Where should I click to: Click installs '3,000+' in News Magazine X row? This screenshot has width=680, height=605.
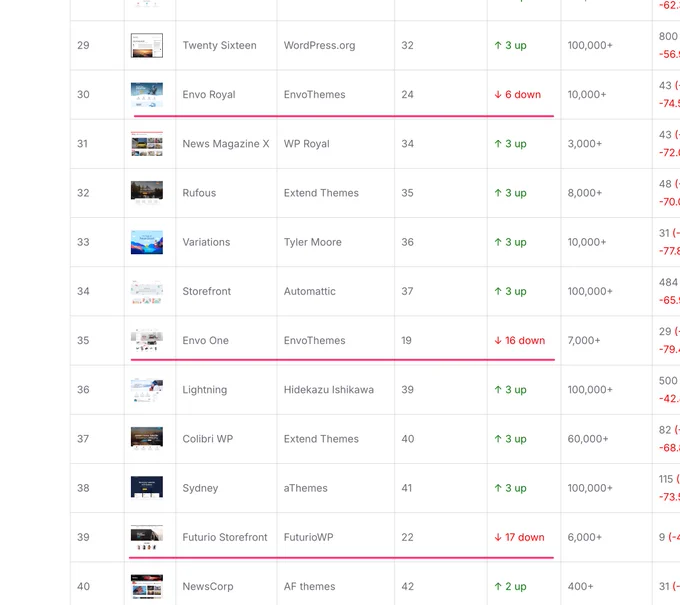pyautogui.click(x=585, y=144)
